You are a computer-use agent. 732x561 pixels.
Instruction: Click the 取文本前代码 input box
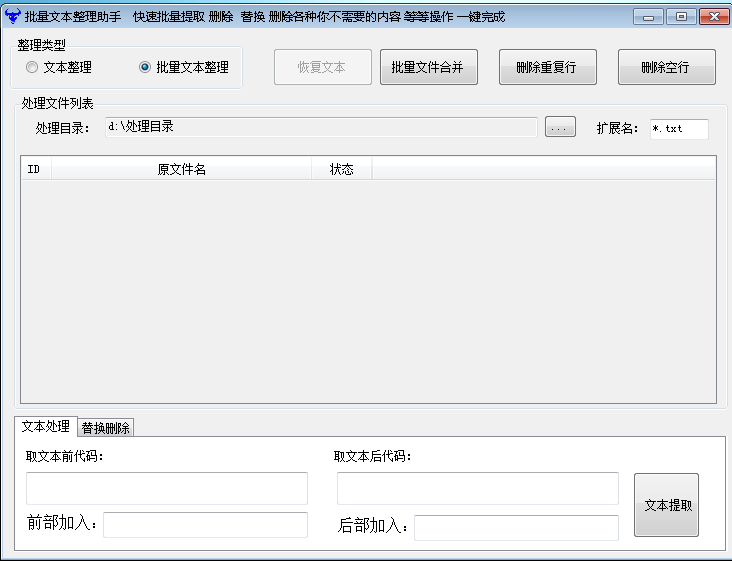[167, 488]
